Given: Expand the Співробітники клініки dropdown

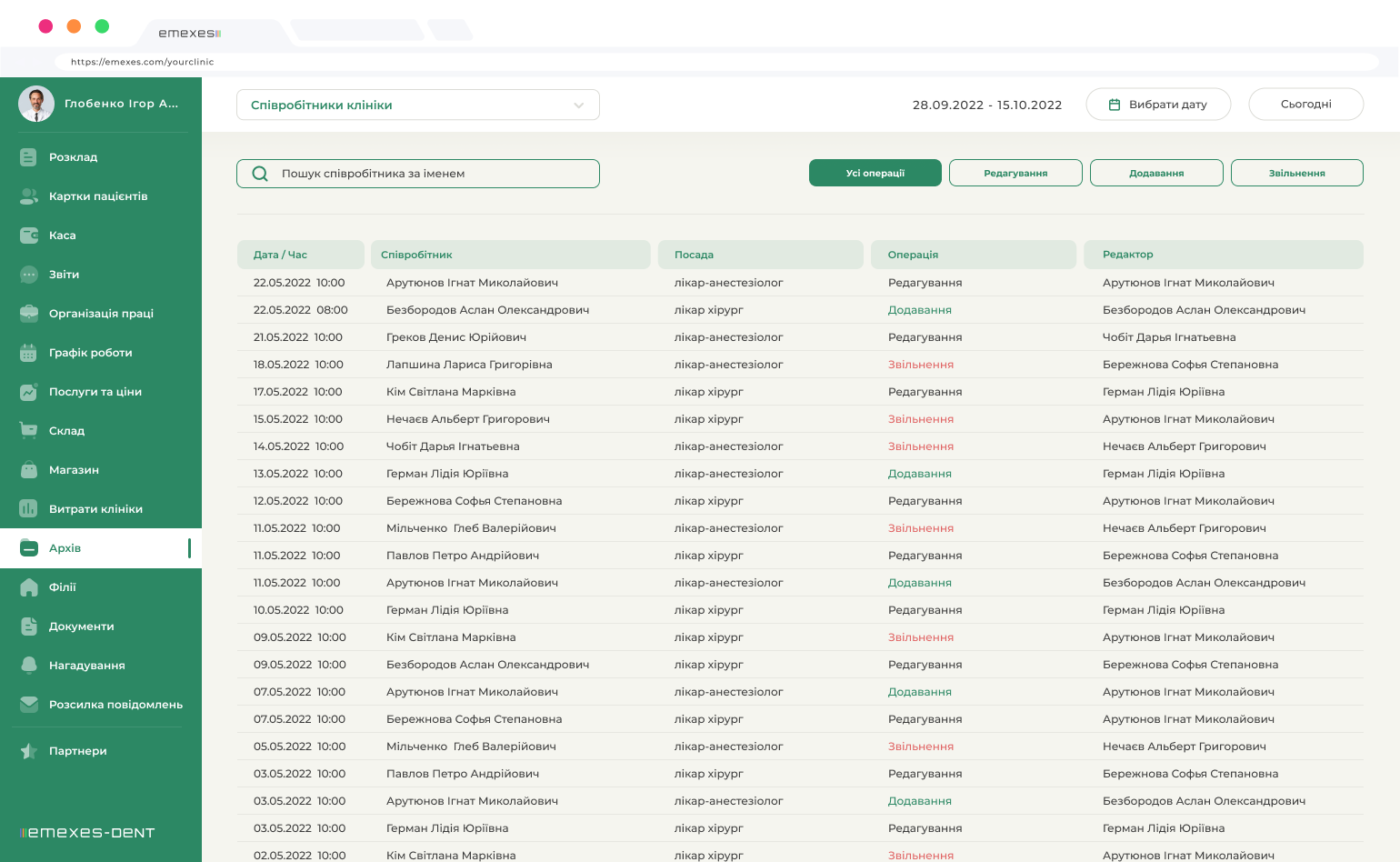Looking at the screenshot, I should point(418,105).
